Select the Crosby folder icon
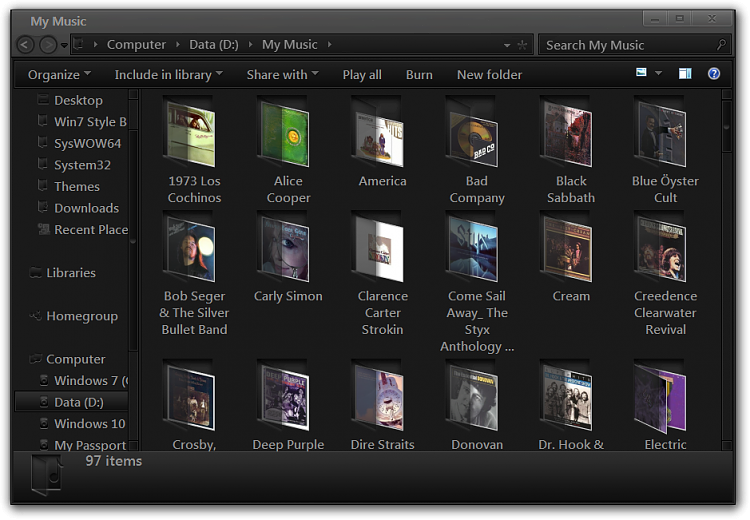 (190, 395)
